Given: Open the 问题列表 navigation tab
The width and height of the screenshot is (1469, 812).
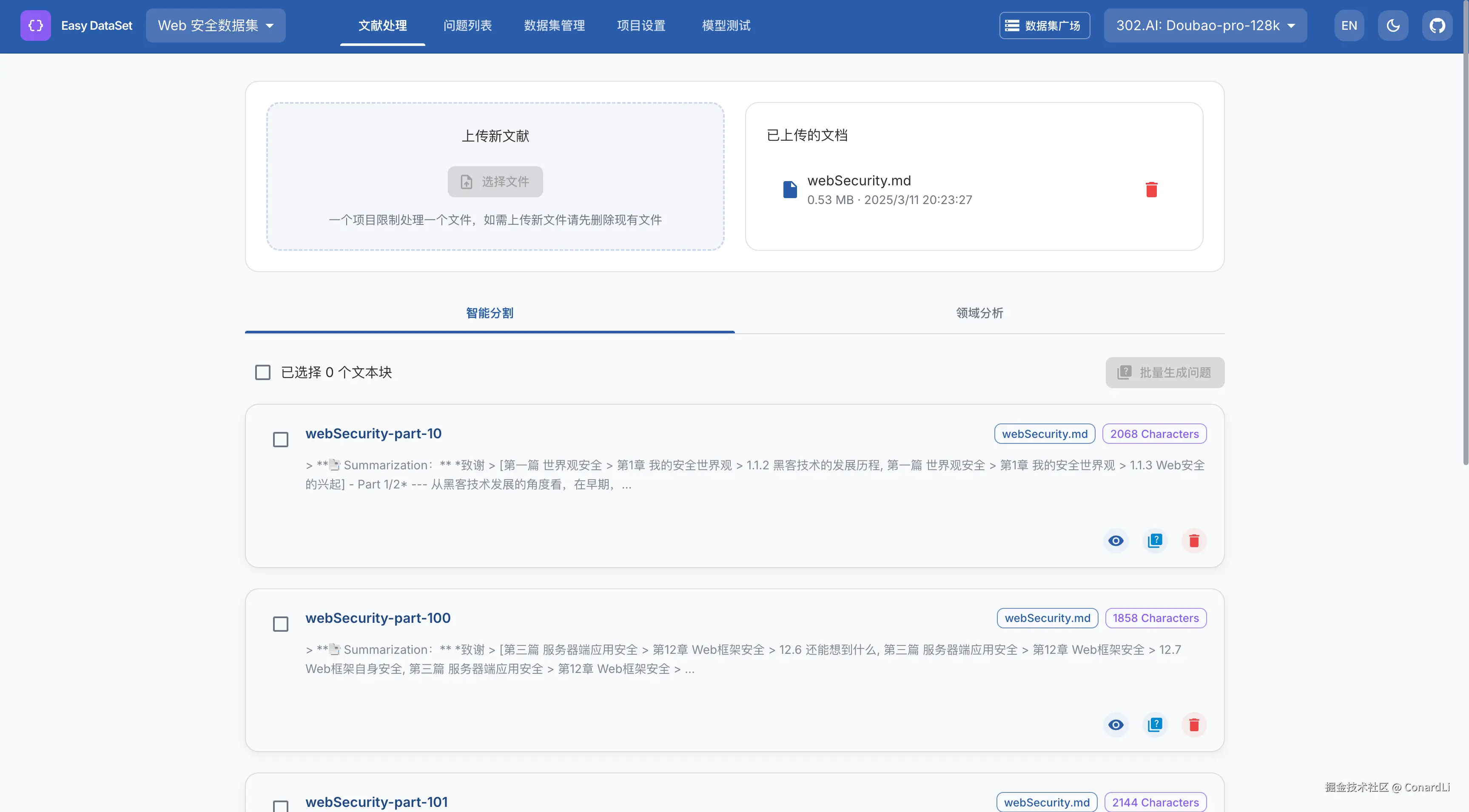Looking at the screenshot, I should [x=467, y=26].
